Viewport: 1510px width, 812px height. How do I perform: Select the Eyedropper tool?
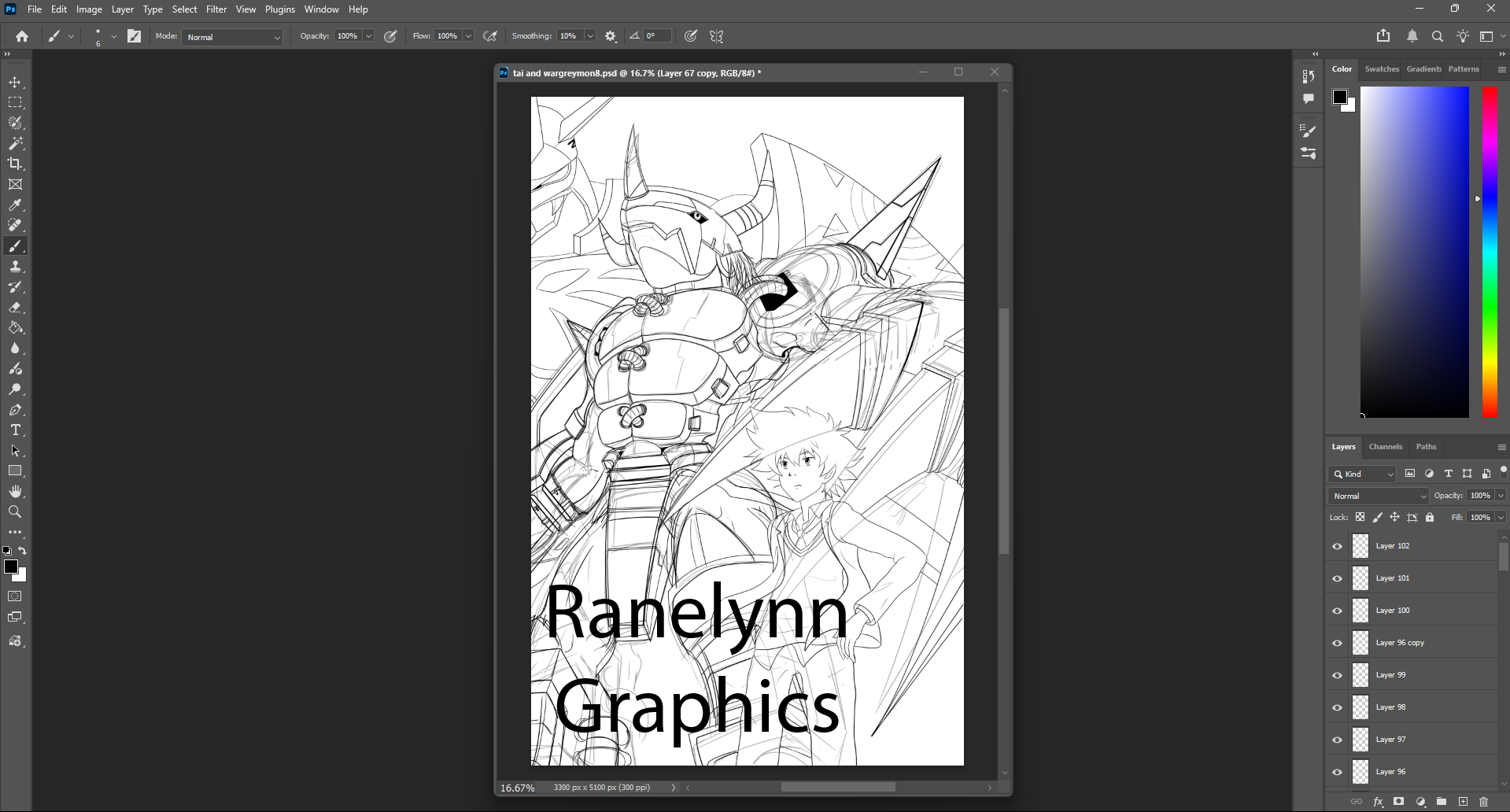[15, 205]
